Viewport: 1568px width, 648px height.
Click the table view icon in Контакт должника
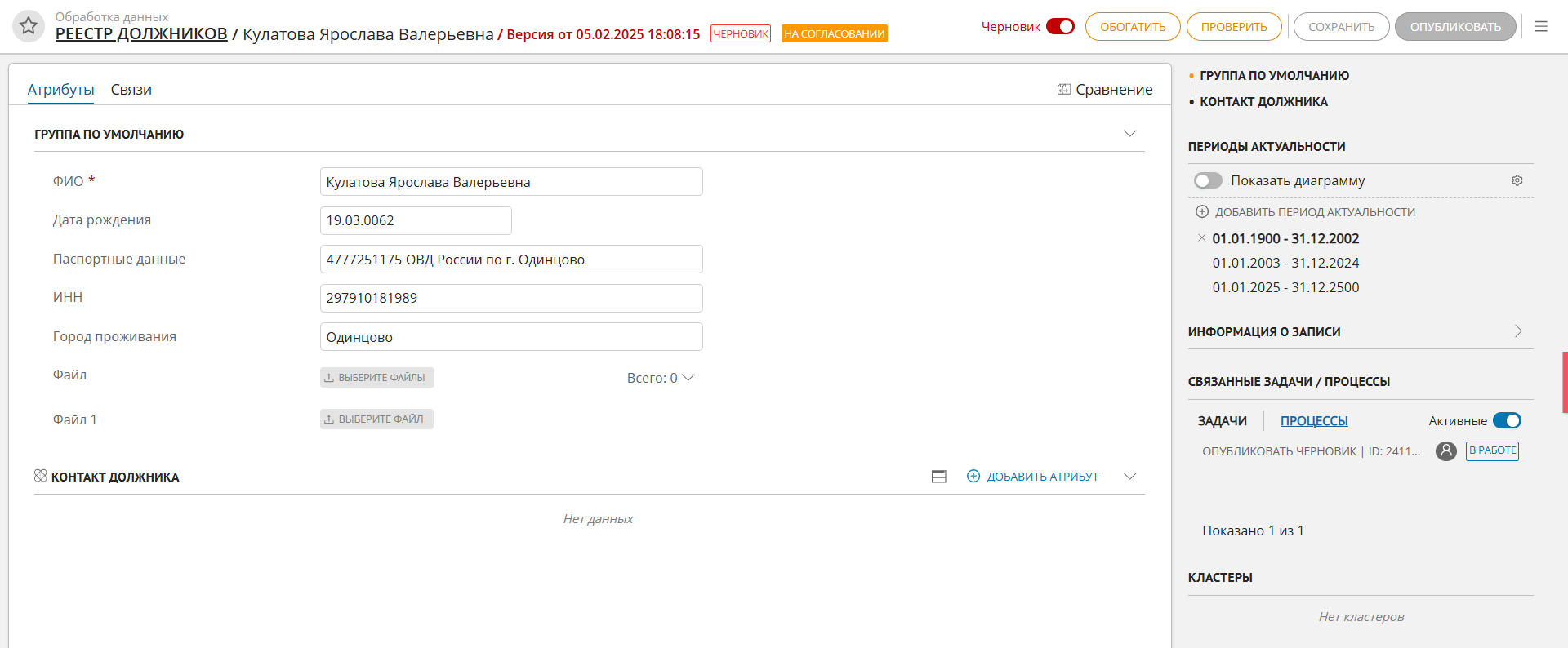coord(939,477)
